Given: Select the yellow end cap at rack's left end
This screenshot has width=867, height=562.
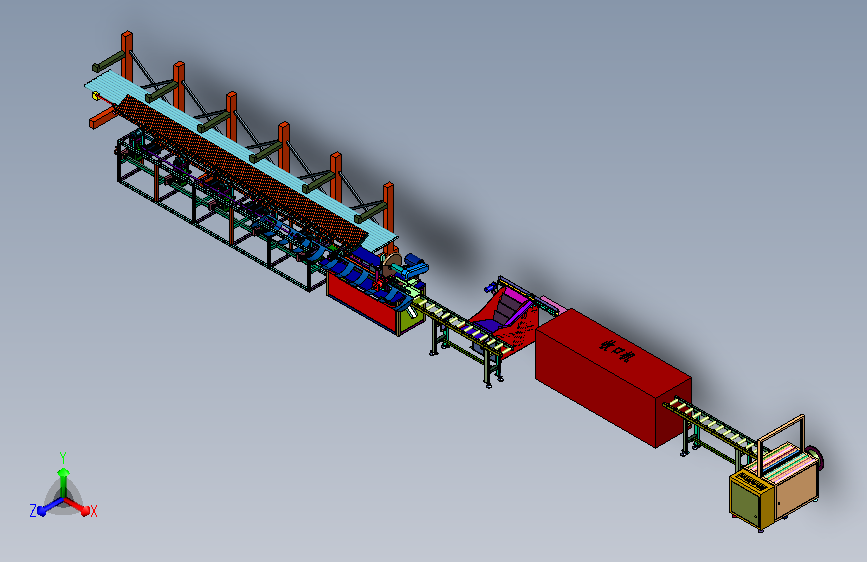Looking at the screenshot, I should [96, 96].
